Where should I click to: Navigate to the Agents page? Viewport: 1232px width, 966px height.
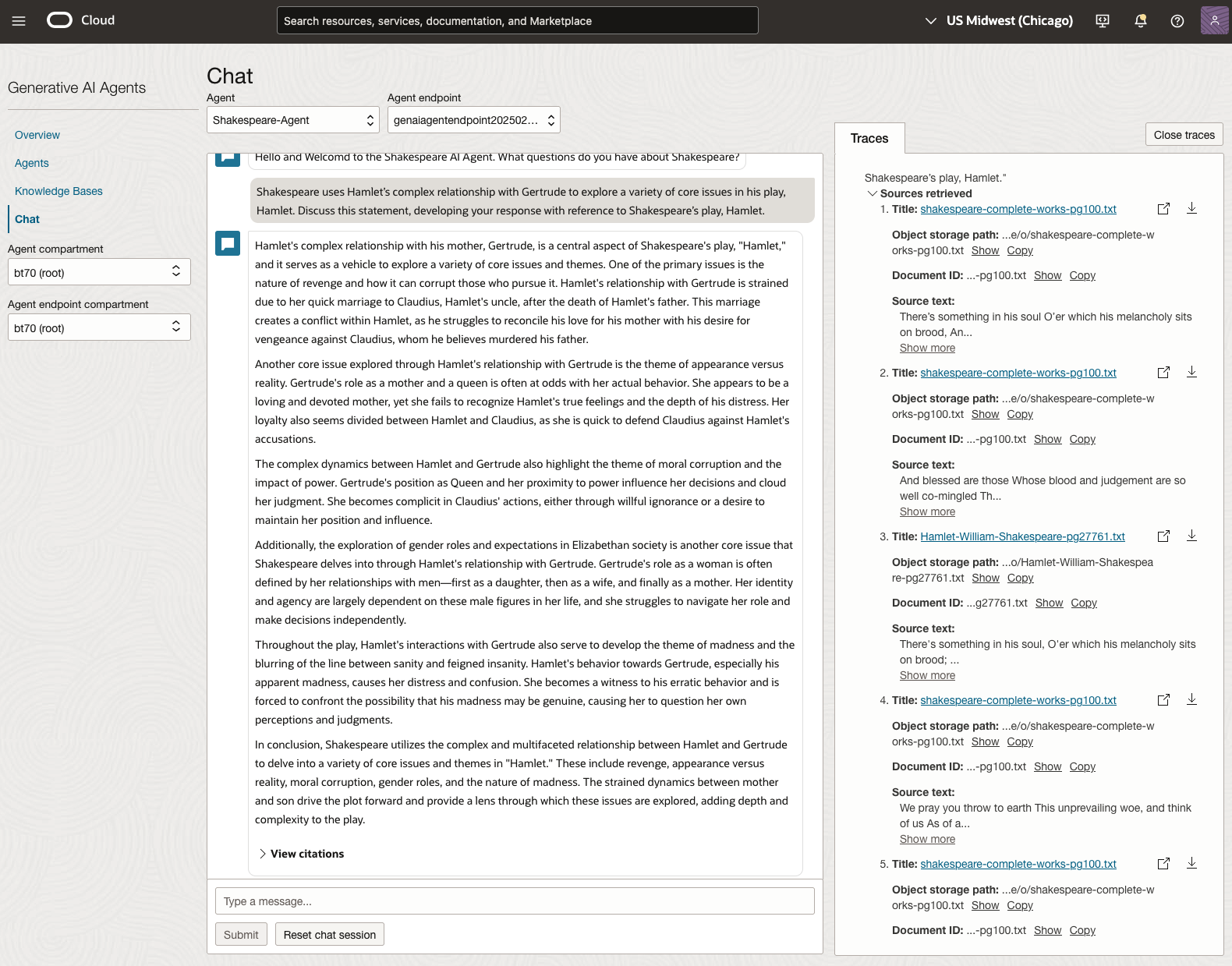32,163
